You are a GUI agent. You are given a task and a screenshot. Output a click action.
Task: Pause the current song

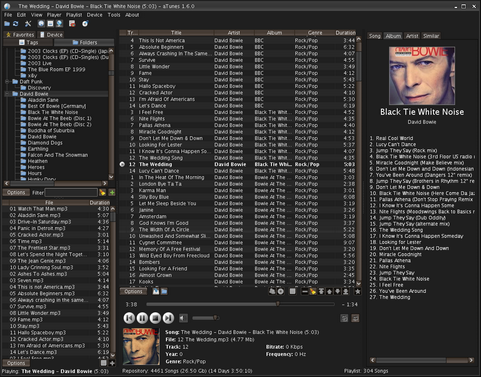click(142, 318)
